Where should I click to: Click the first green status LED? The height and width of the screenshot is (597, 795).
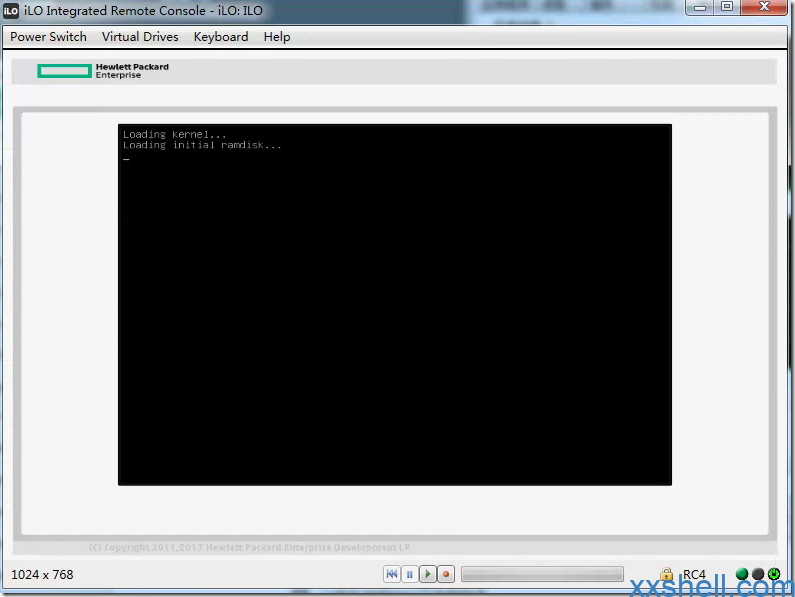(742, 574)
